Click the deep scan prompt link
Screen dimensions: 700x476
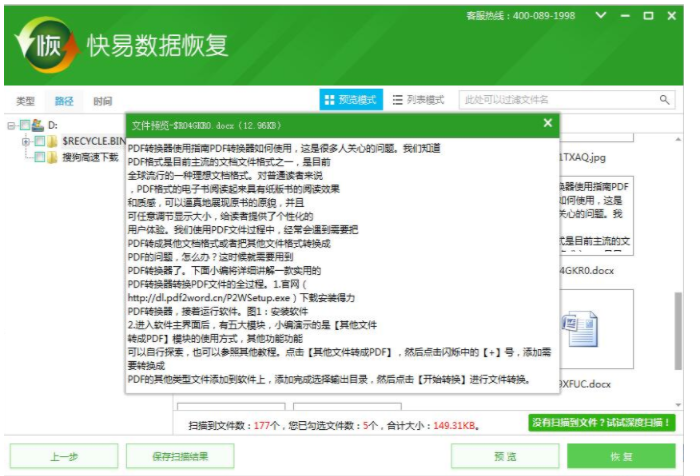(602, 423)
